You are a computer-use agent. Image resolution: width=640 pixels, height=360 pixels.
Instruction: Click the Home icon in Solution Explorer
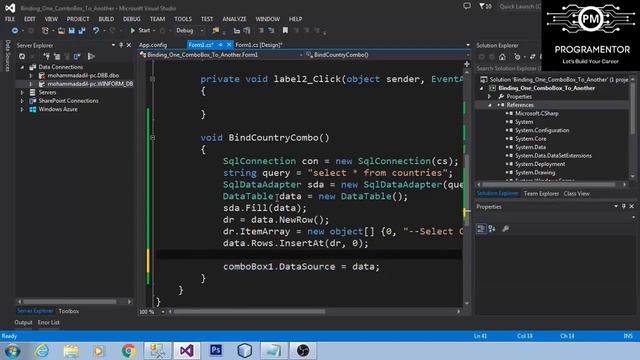click(x=502, y=57)
